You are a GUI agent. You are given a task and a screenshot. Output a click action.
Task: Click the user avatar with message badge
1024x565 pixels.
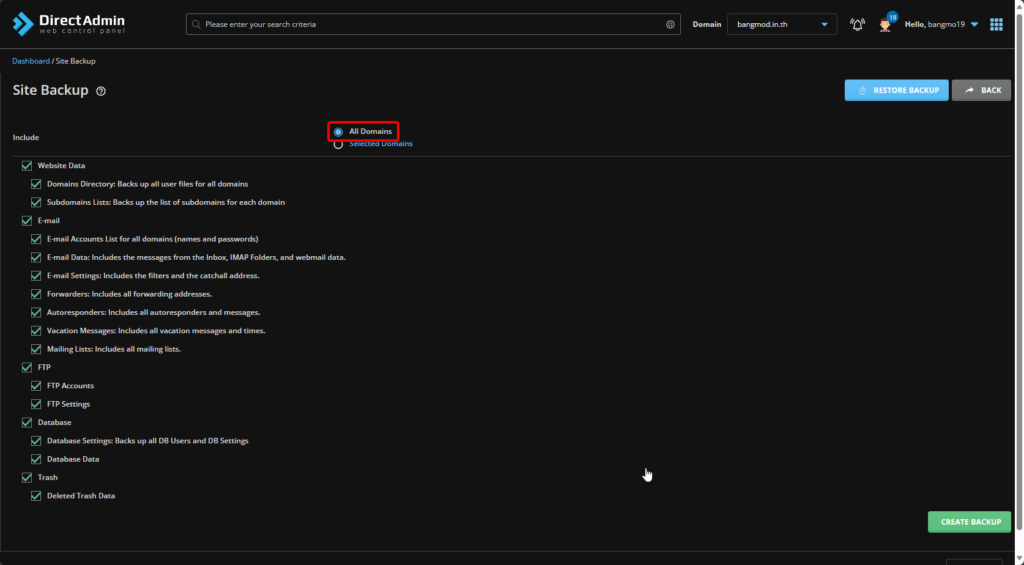(x=885, y=24)
